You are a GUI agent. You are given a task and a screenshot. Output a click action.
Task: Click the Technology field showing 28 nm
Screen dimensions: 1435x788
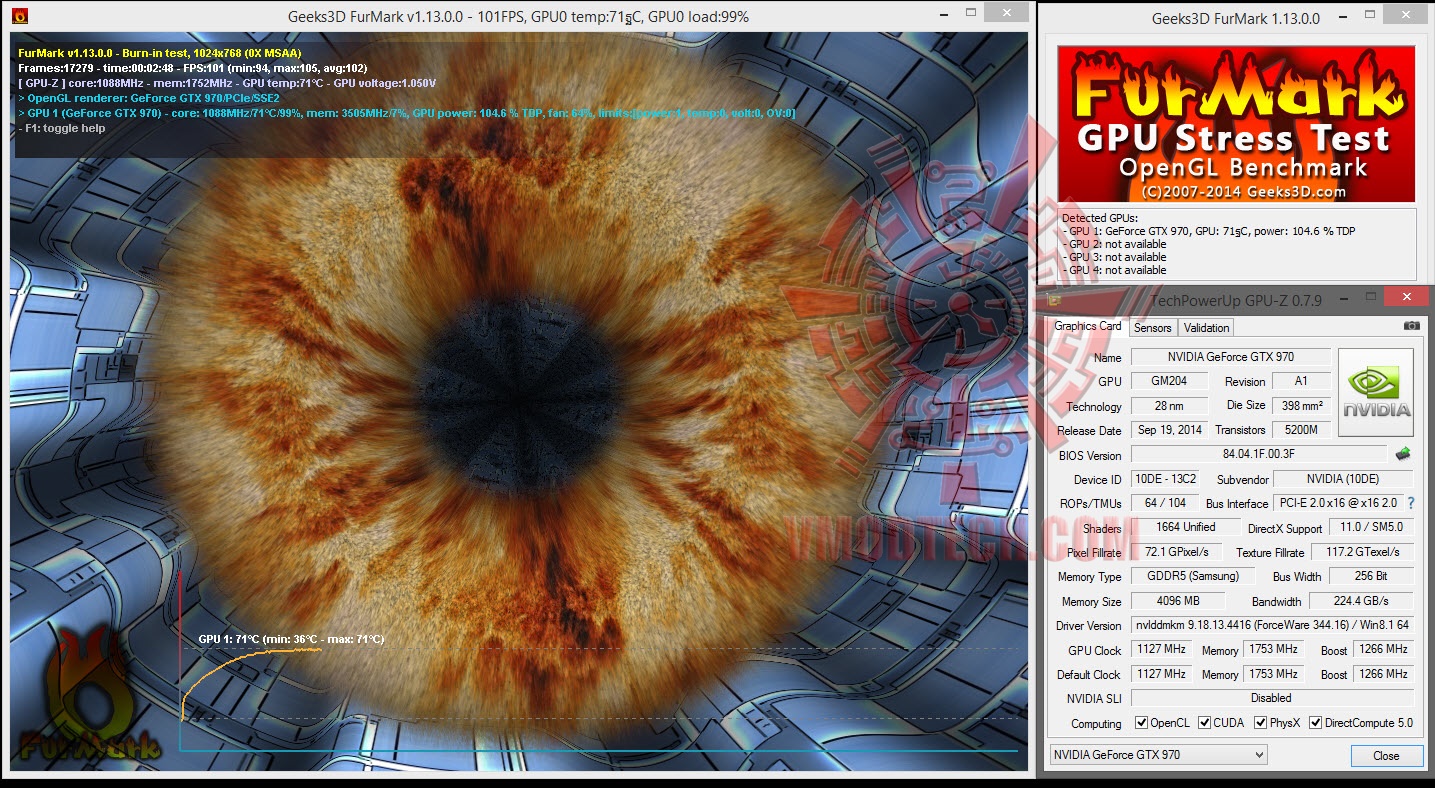(x=1168, y=406)
